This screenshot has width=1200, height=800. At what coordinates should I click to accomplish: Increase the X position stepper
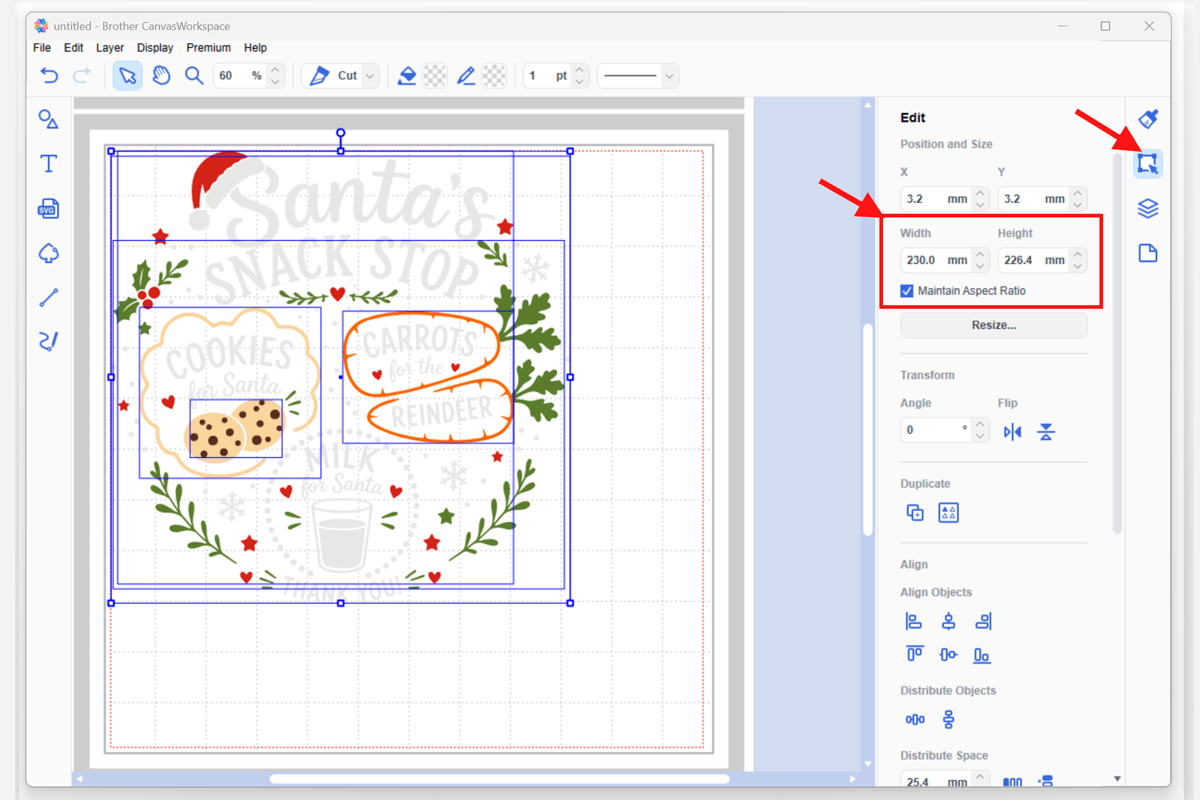(x=980, y=194)
